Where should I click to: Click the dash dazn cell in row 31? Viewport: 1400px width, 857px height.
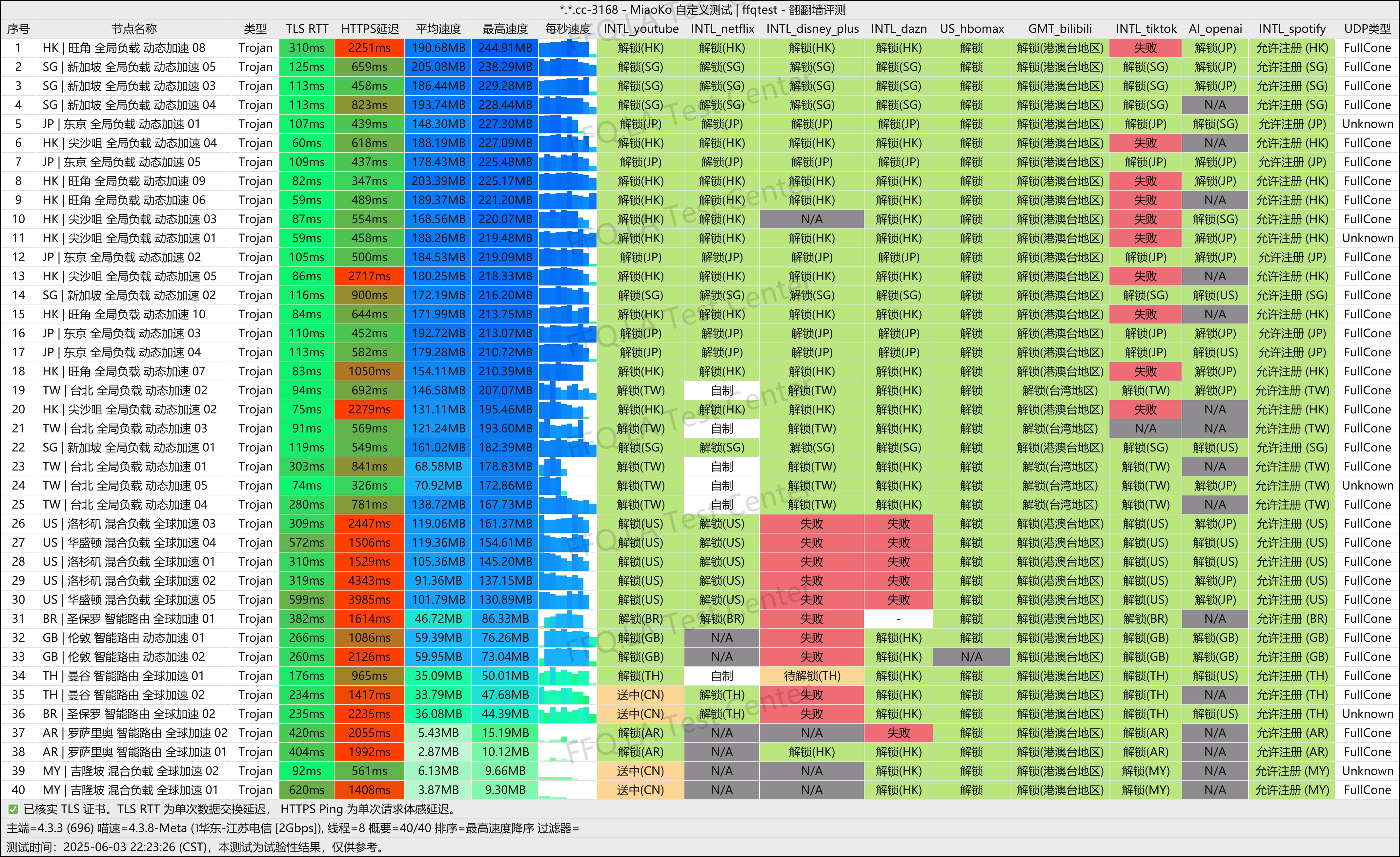coord(898,619)
